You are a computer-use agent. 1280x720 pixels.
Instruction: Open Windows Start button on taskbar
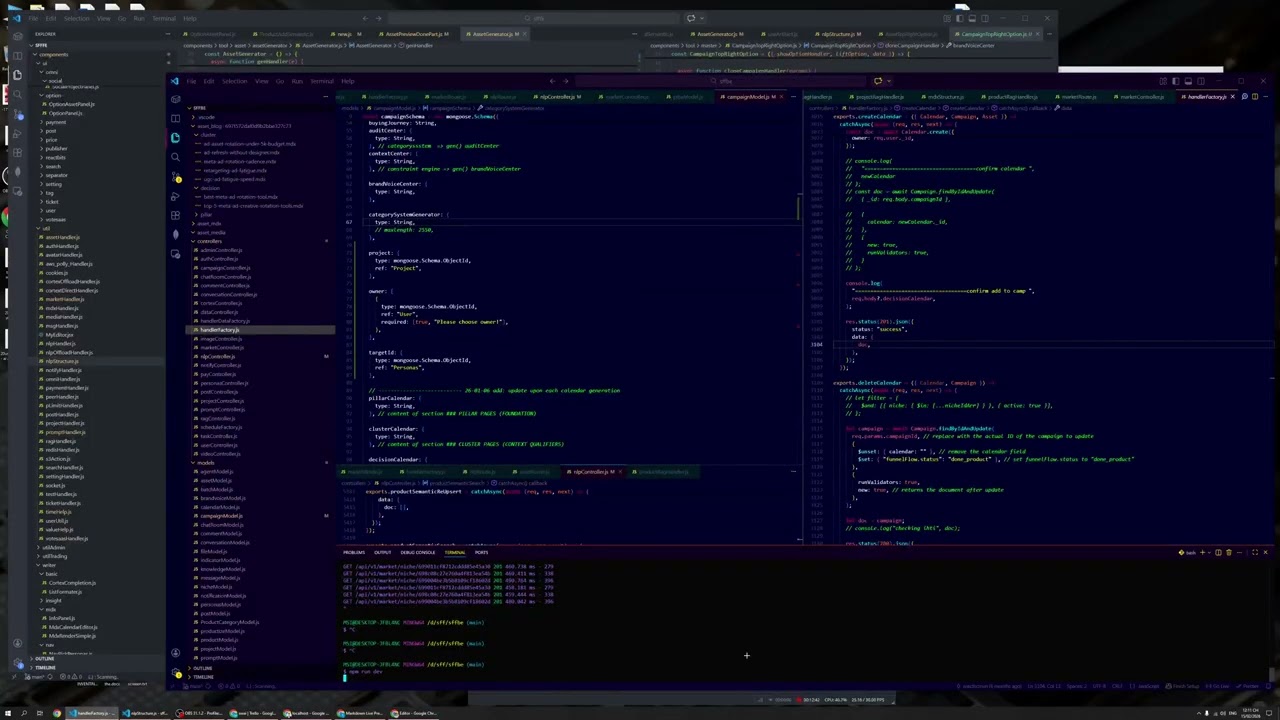point(9,713)
